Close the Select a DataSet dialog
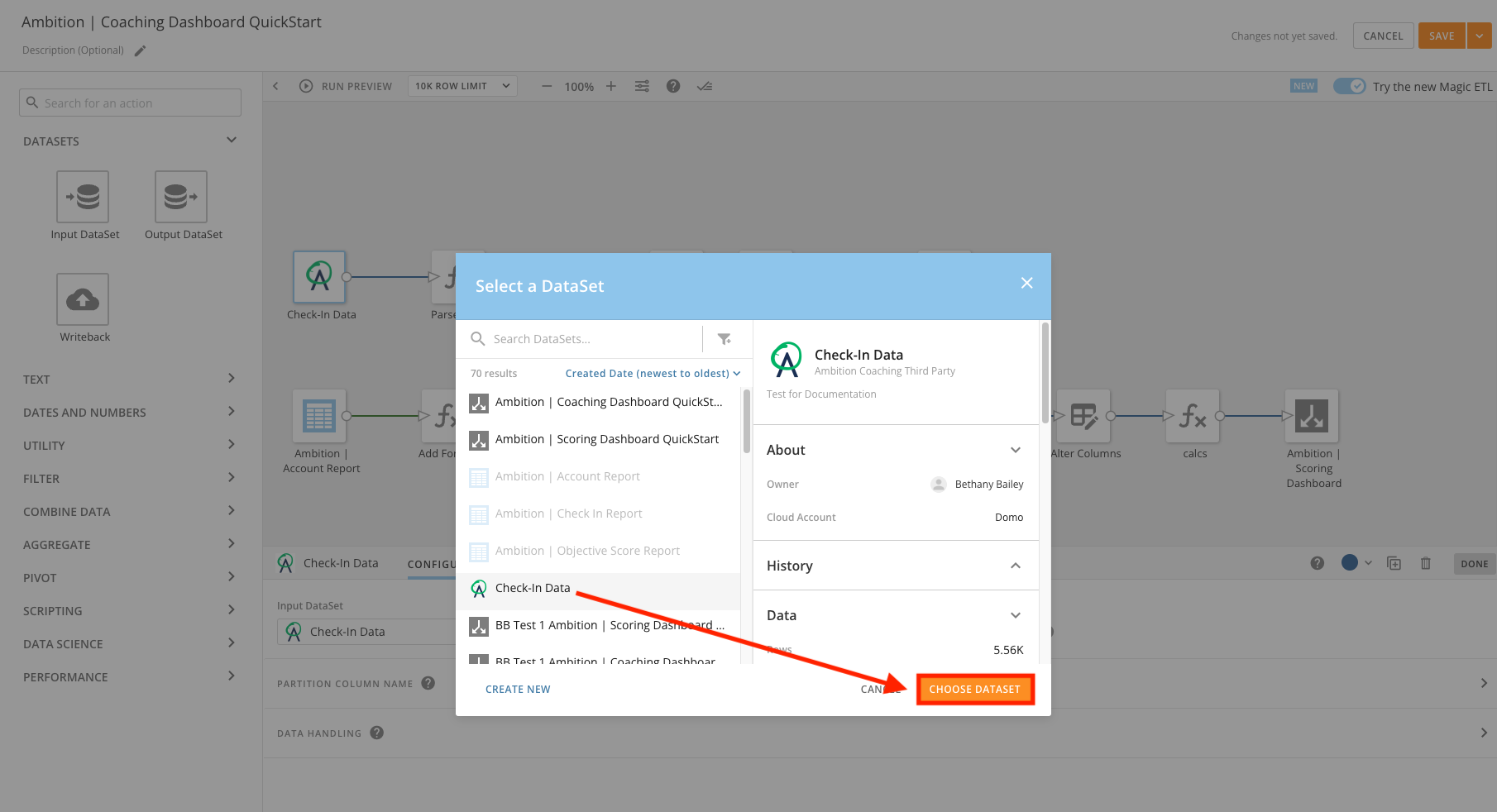1497x812 pixels. click(1027, 283)
